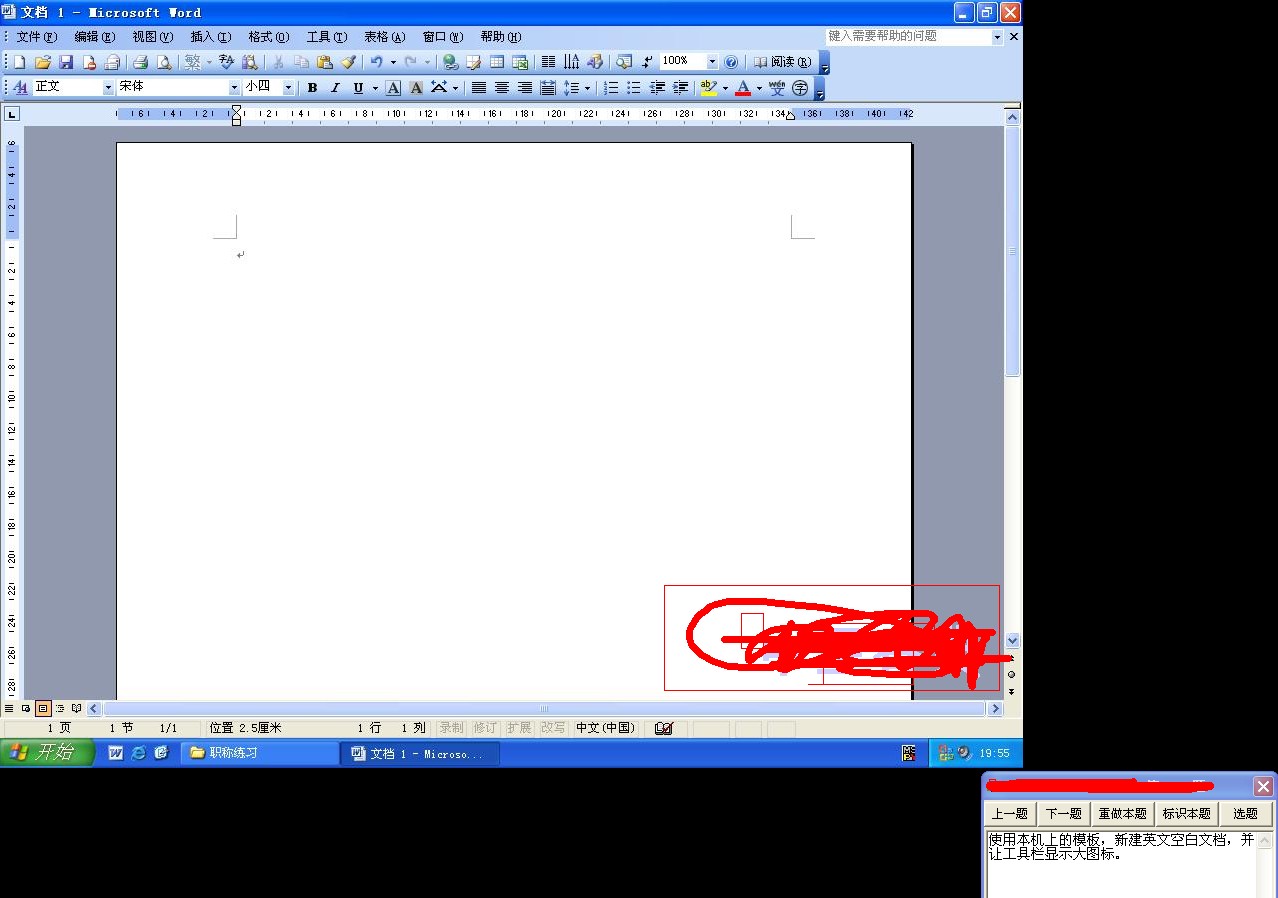
Task: Click the Windows 开始 Start button
Action: (x=46, y=753)
